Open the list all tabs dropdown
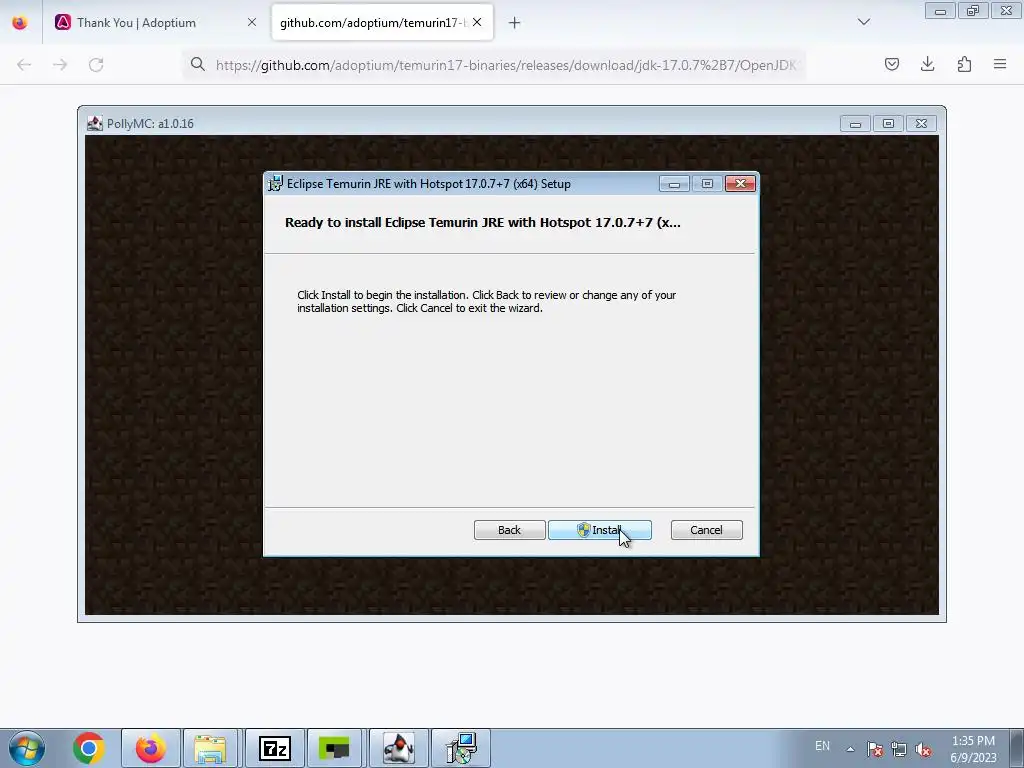Screen dimensions: 1024x768 click(863, 22)
